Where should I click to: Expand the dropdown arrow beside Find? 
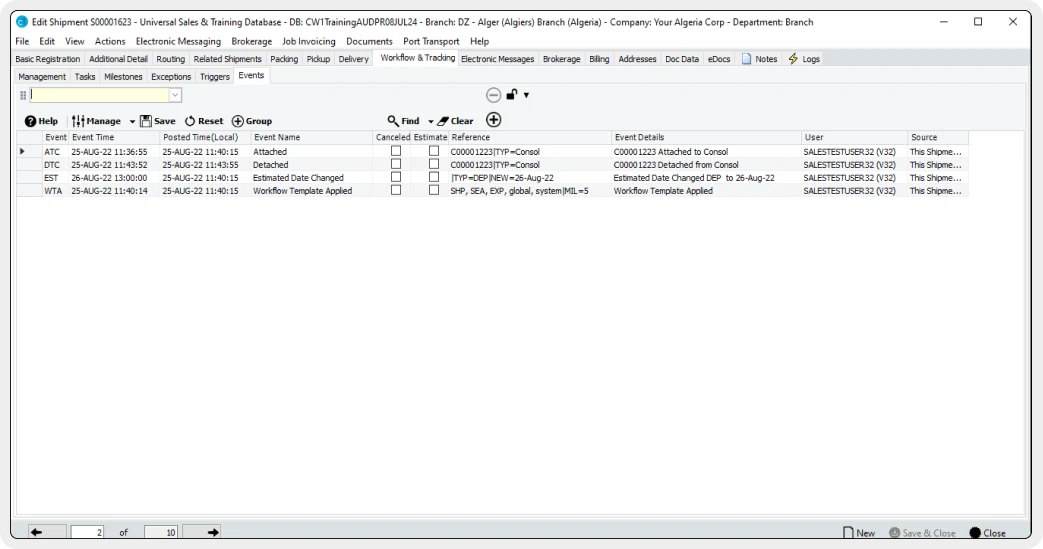tap(430, 121)
